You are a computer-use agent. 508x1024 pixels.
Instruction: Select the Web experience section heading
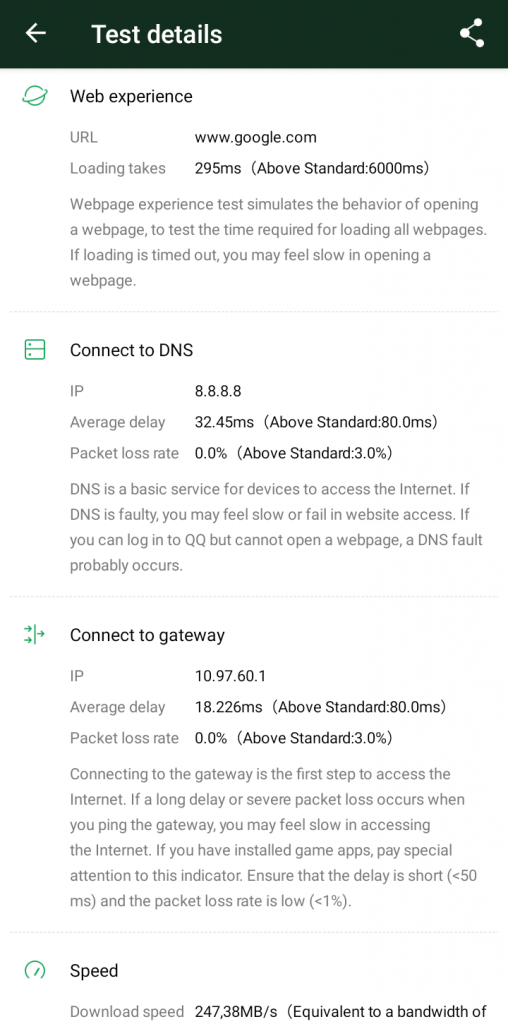point(131,97)
